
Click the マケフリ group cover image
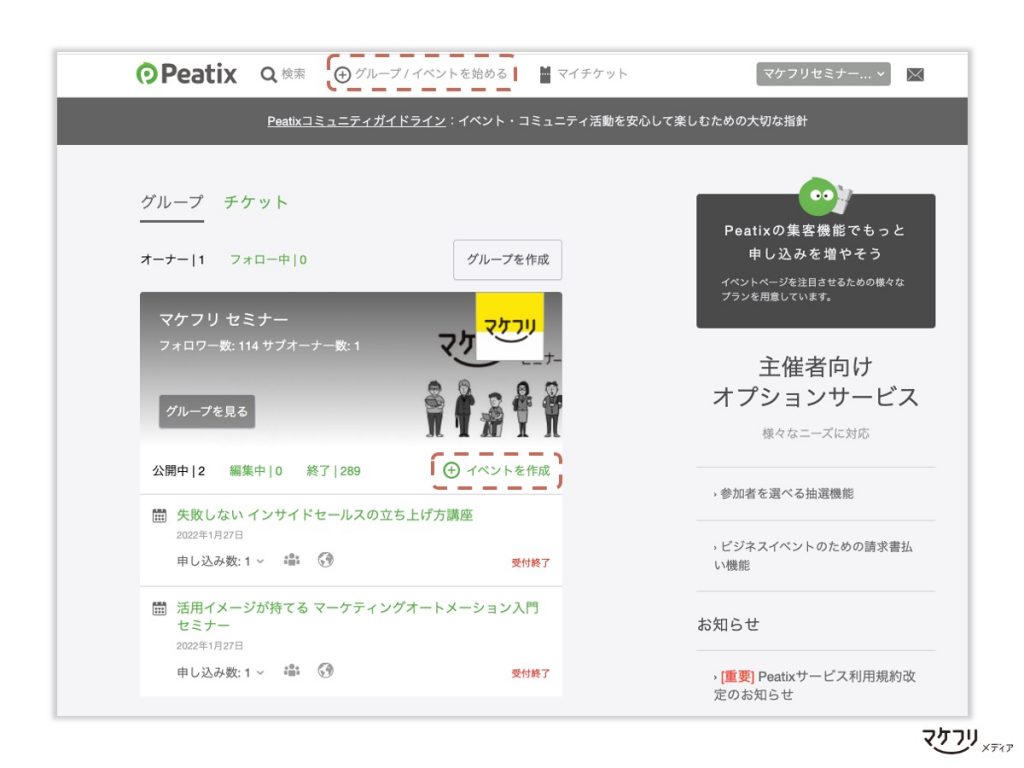pos(510,323)
